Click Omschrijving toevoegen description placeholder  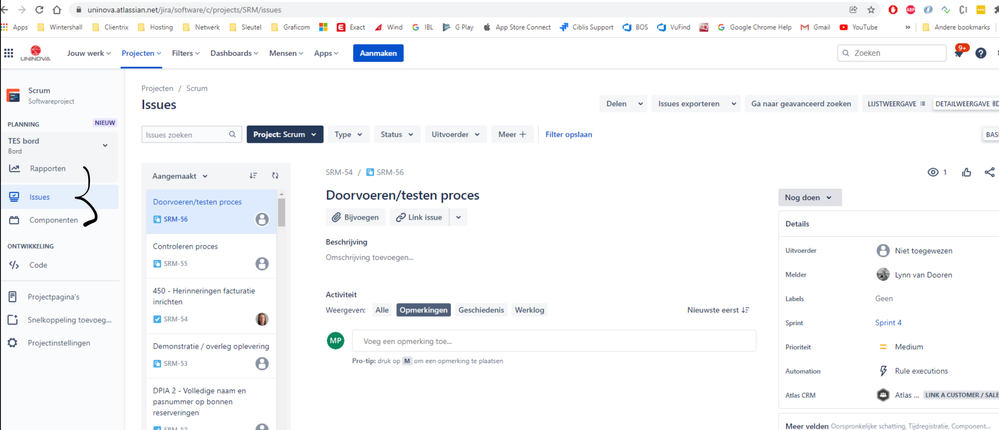click(x=370, y=257)
